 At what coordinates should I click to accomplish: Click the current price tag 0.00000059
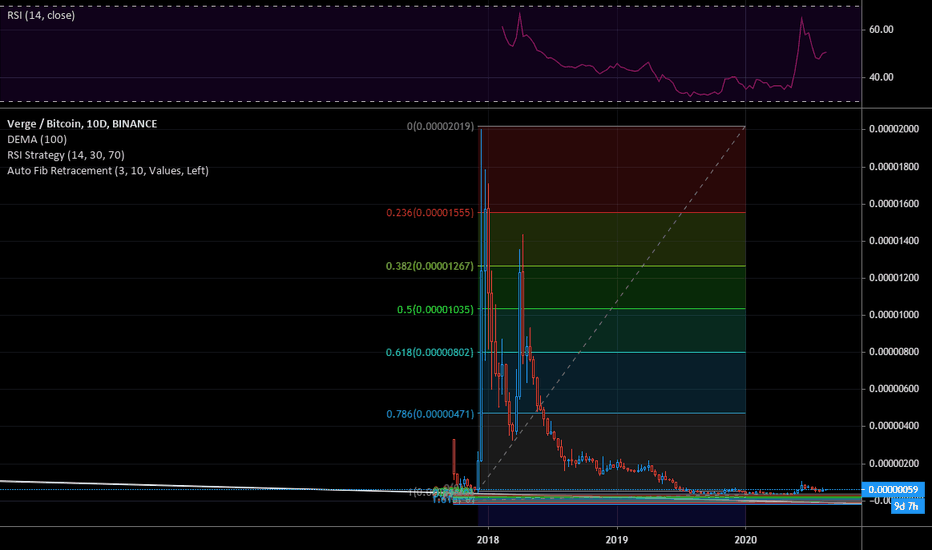pos(893,489)
